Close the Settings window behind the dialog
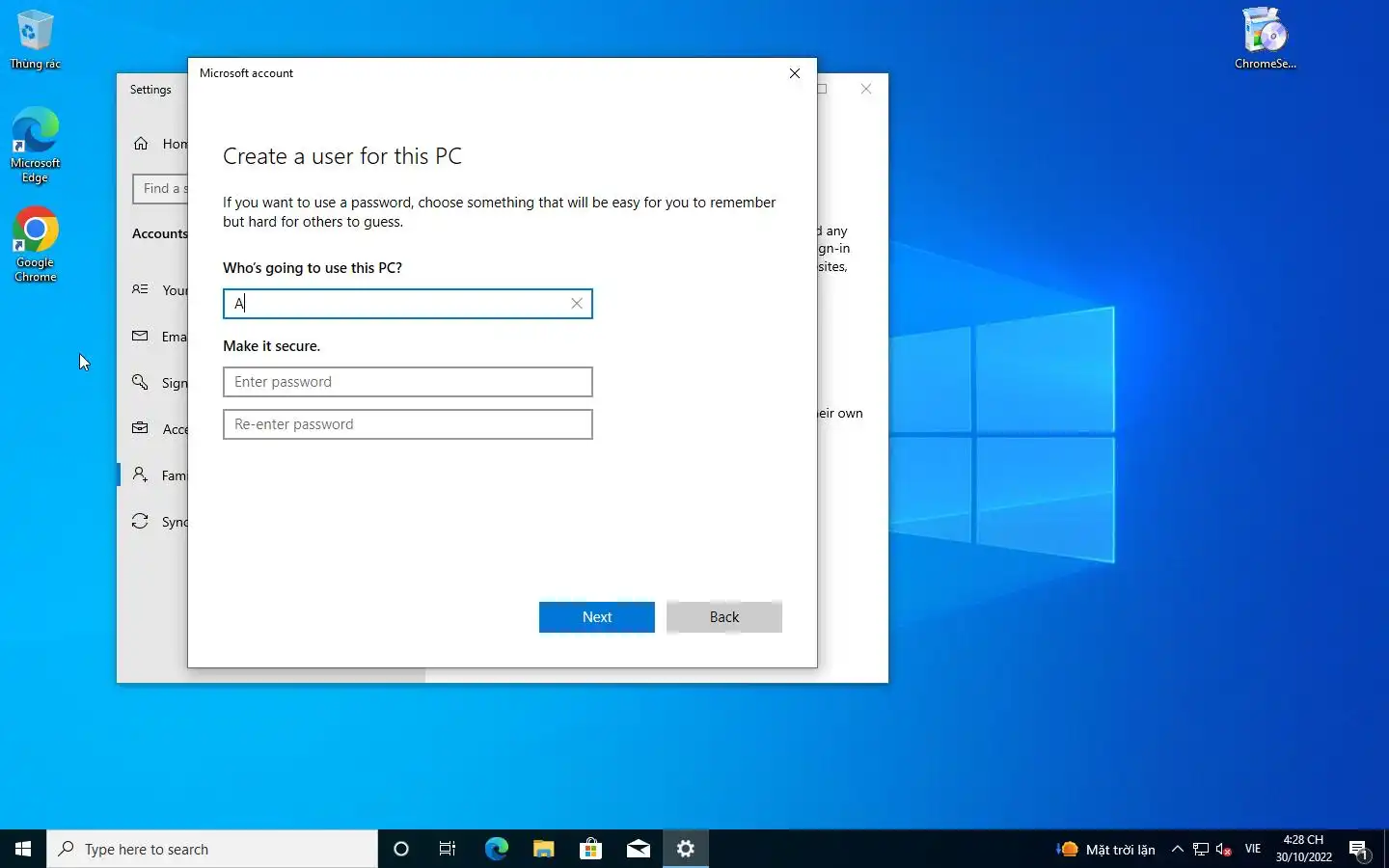This screenshot has height=868, width=1389. (x=866, y=89)
